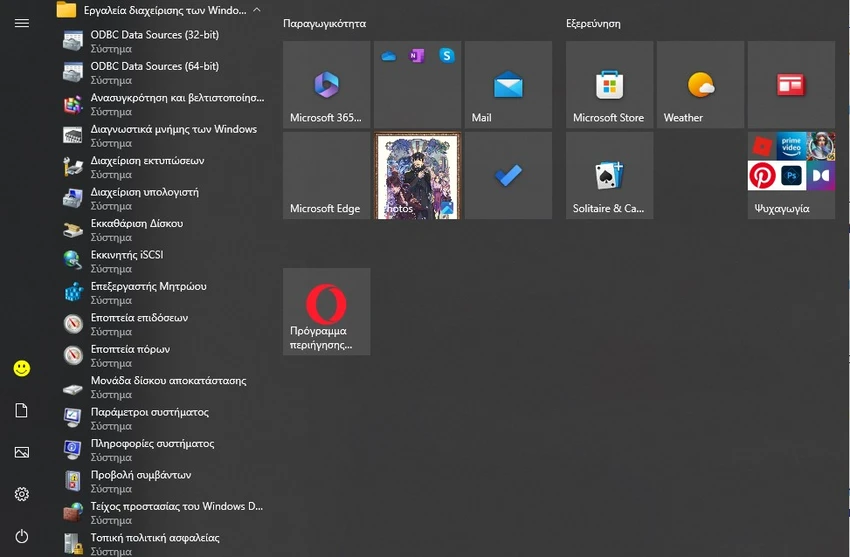This screenshot has height=557, width=850.
Task: Open ODBC Data Sources (32-bit)
Action: [x=163, y=41]
